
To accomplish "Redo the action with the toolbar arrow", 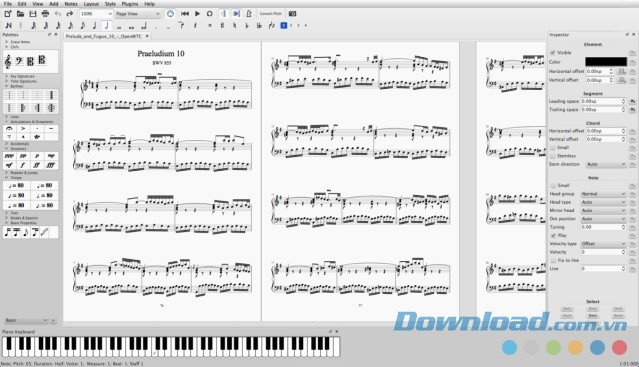I will pyautogui.click(x=70, y=14).
